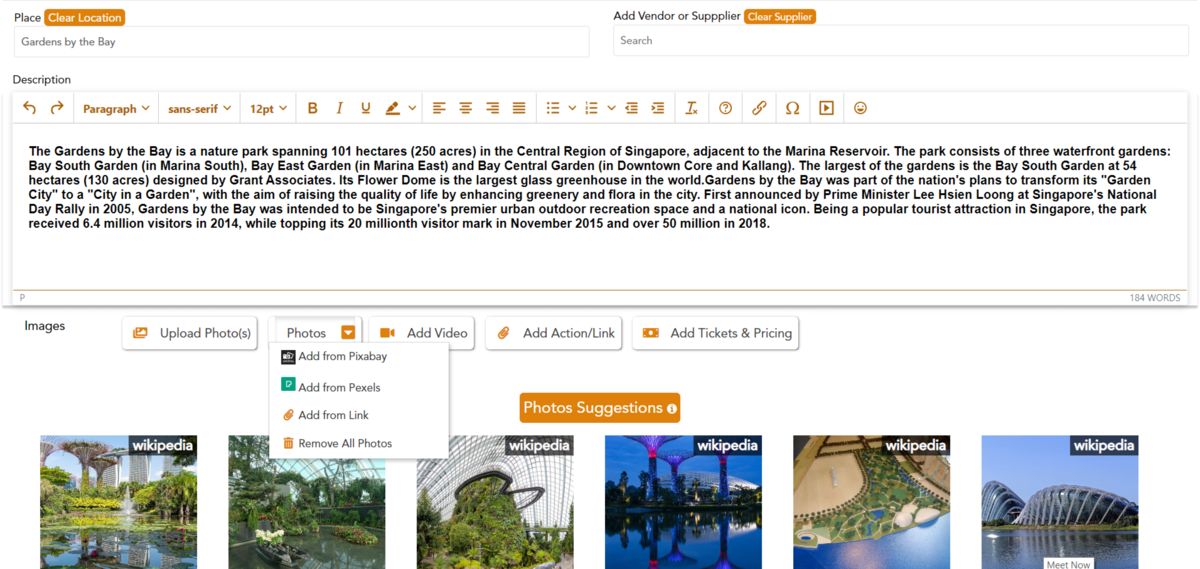Click the Clear Location button
The image size is (1200, 569).
tap(85, 17)
